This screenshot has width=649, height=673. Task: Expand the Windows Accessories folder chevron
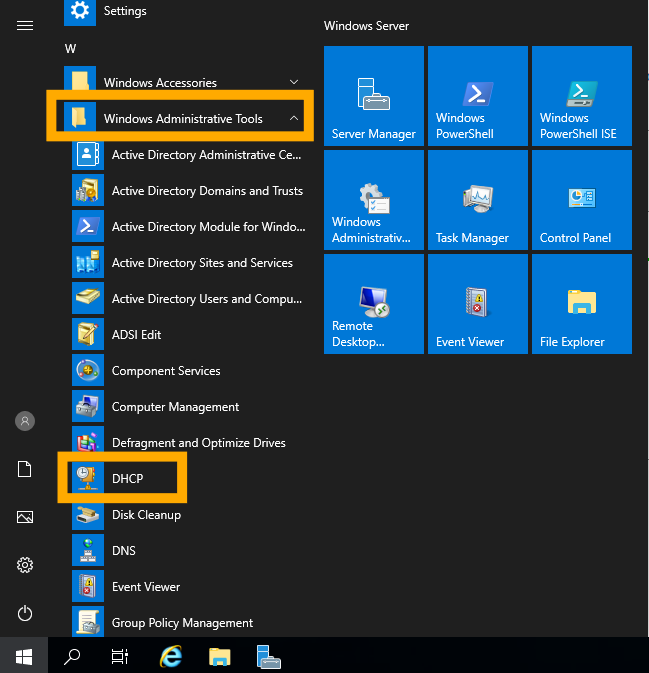(x=294, y=82)
